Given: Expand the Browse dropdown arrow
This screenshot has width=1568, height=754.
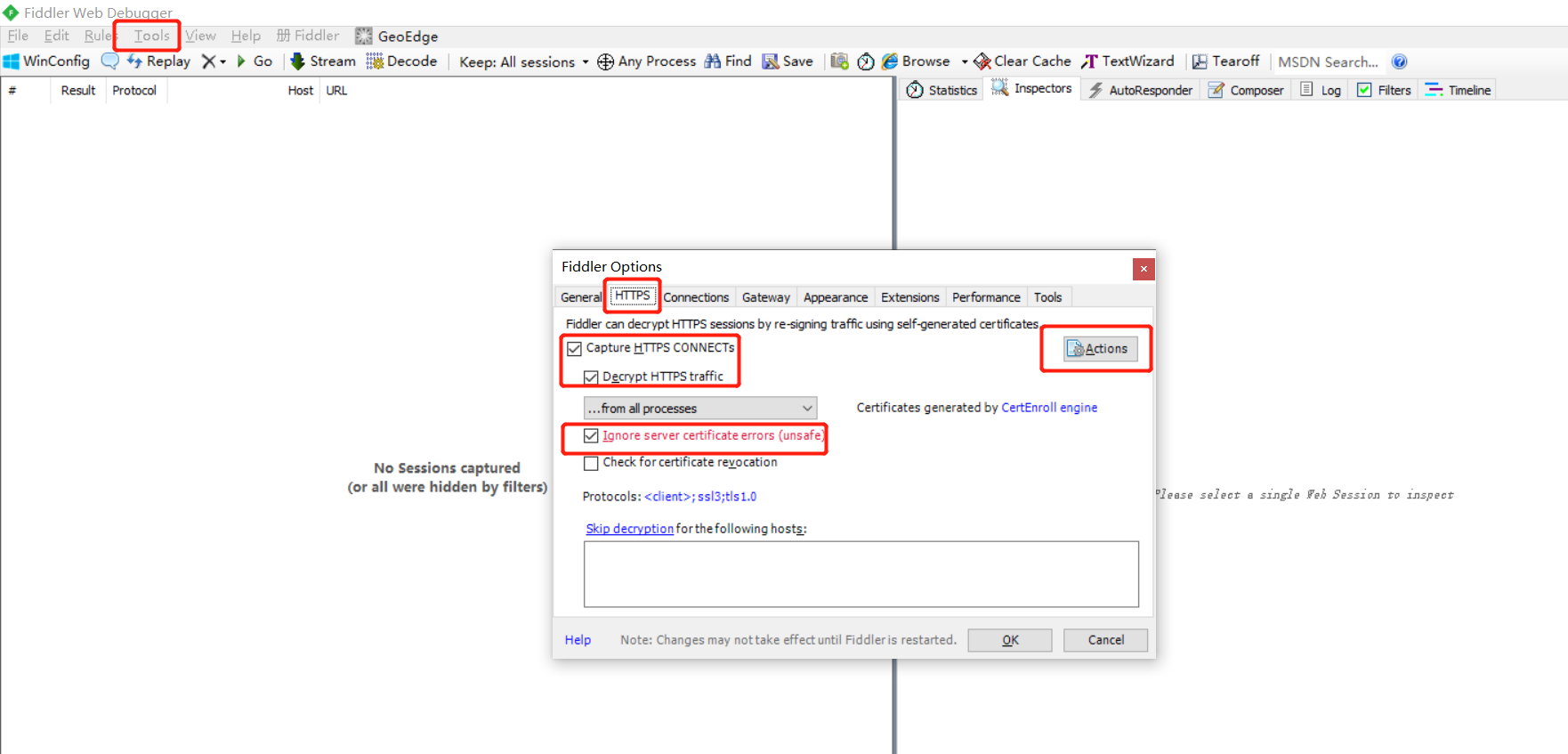Looking at the screenshot, I should 965,61.
